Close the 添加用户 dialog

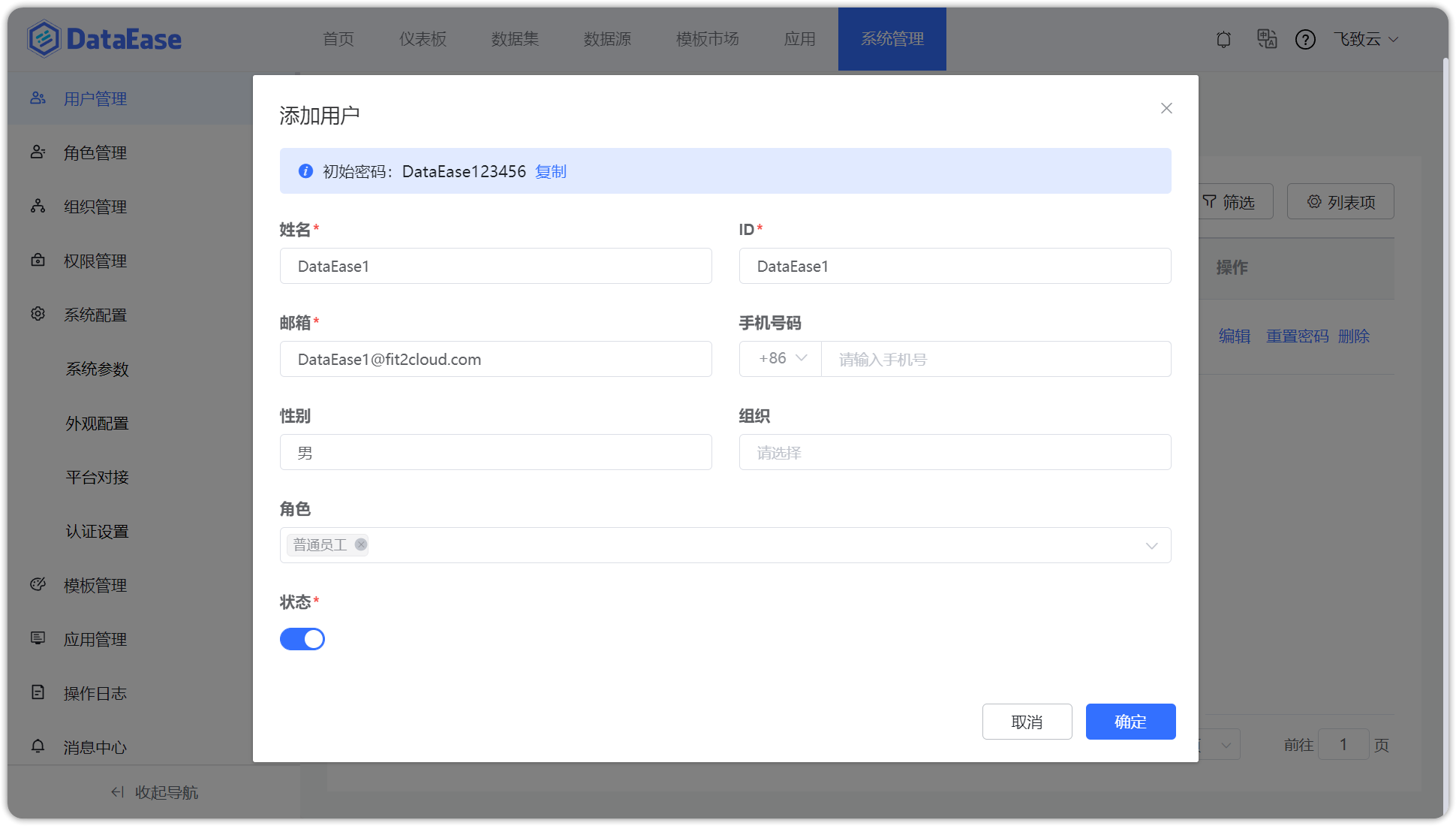(1166, 108)
